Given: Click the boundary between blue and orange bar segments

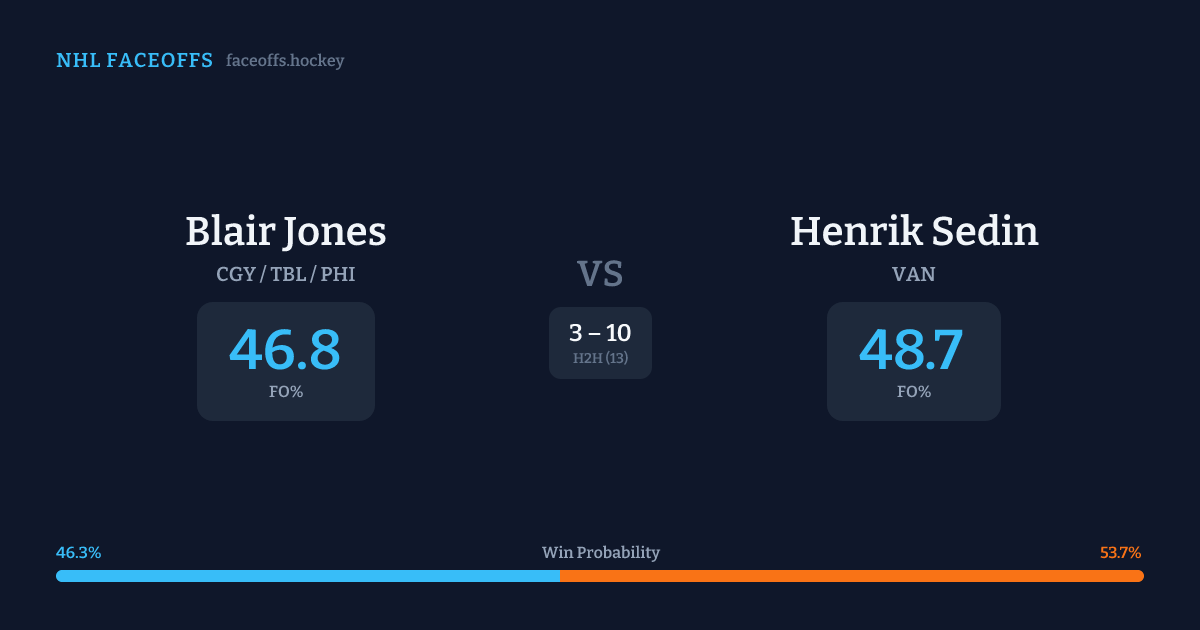Looking at the screenshot, I should (x=560, y=576).
